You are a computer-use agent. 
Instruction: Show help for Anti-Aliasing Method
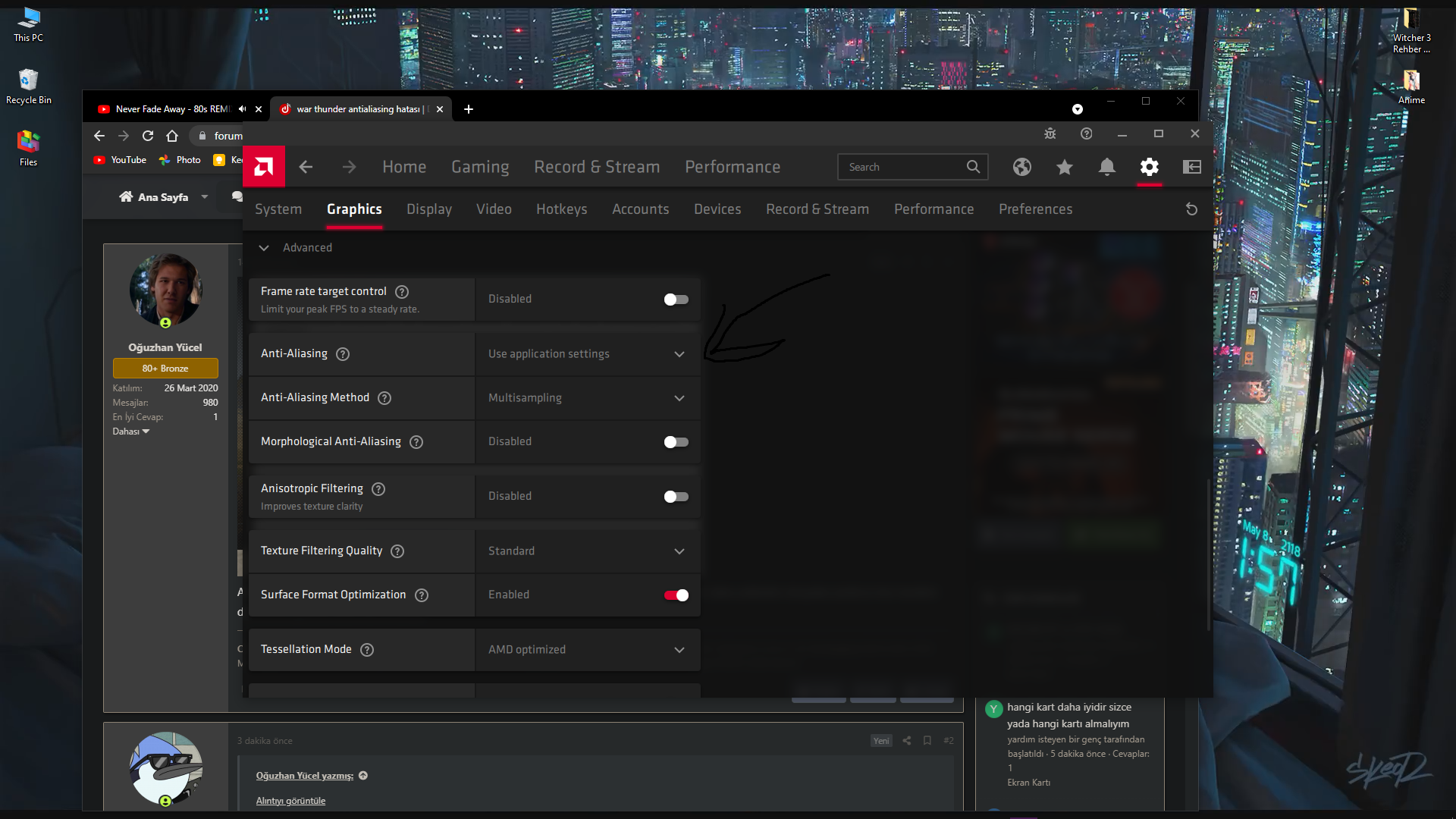(384, 398)
